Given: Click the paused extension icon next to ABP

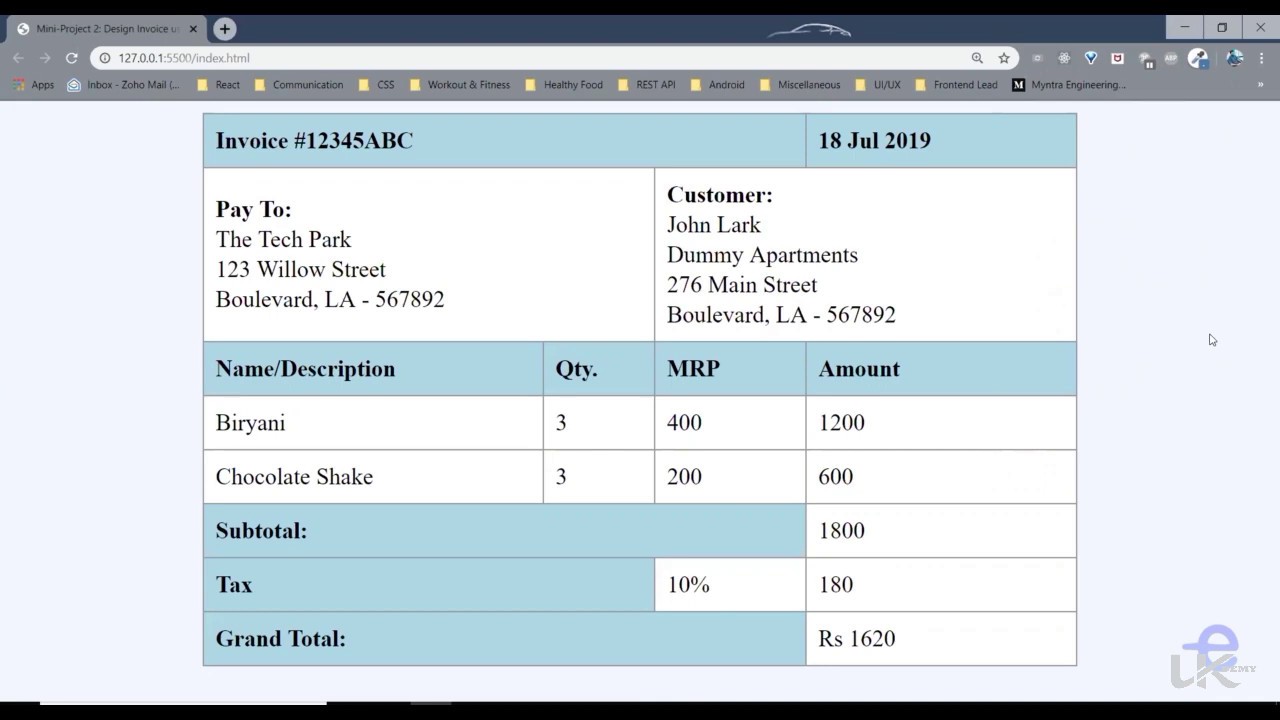Looking at the screenshot, I should (1146, 59).
